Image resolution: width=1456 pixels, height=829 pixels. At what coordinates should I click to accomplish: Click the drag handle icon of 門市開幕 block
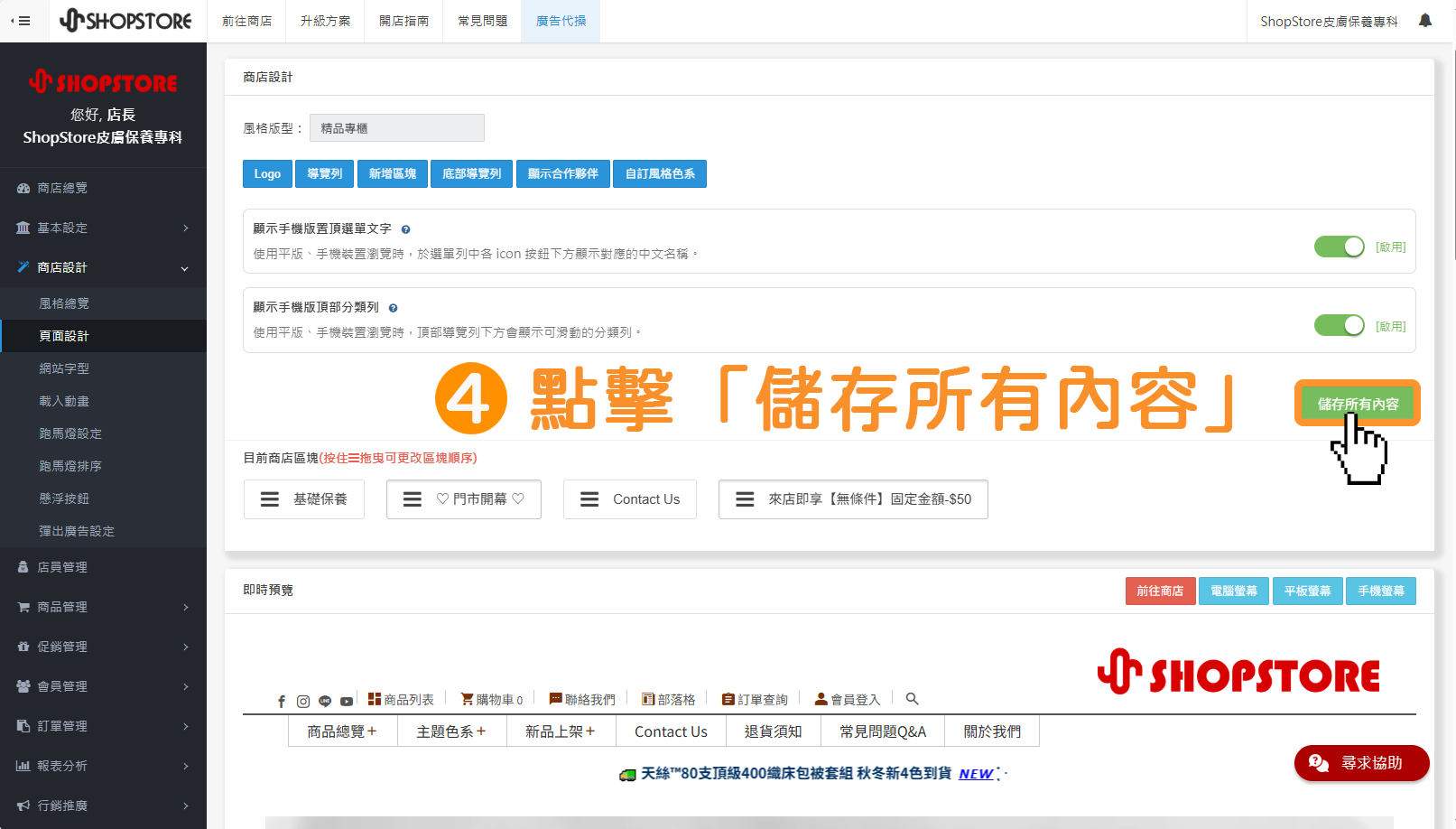coord(413,499)
